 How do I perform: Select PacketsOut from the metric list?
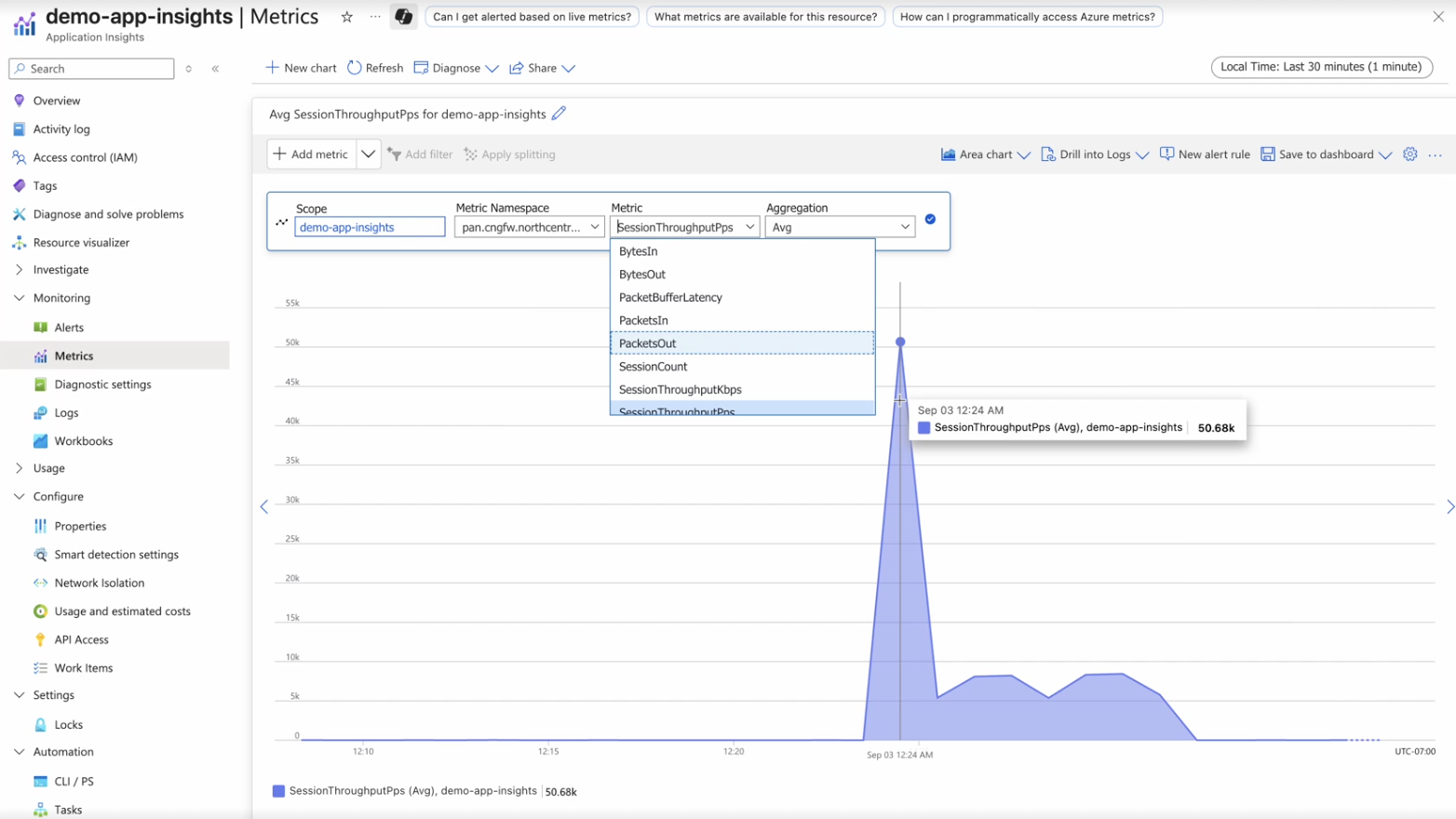pos(648,343)
